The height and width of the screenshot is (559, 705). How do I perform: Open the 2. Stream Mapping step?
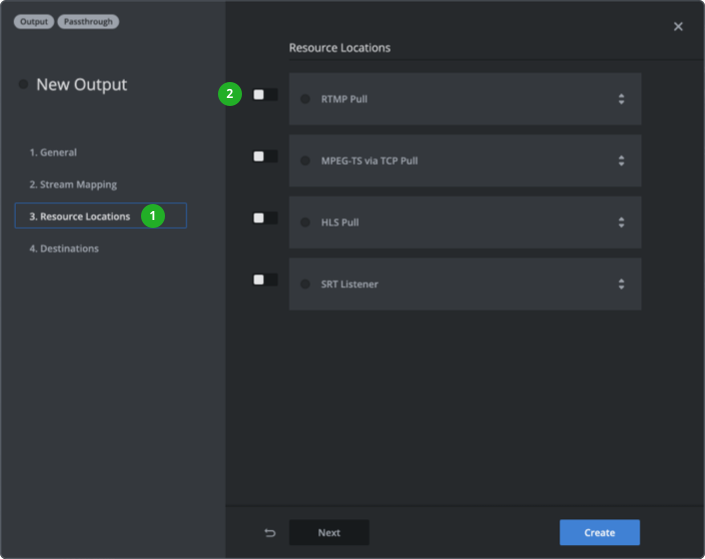[73, 185]
